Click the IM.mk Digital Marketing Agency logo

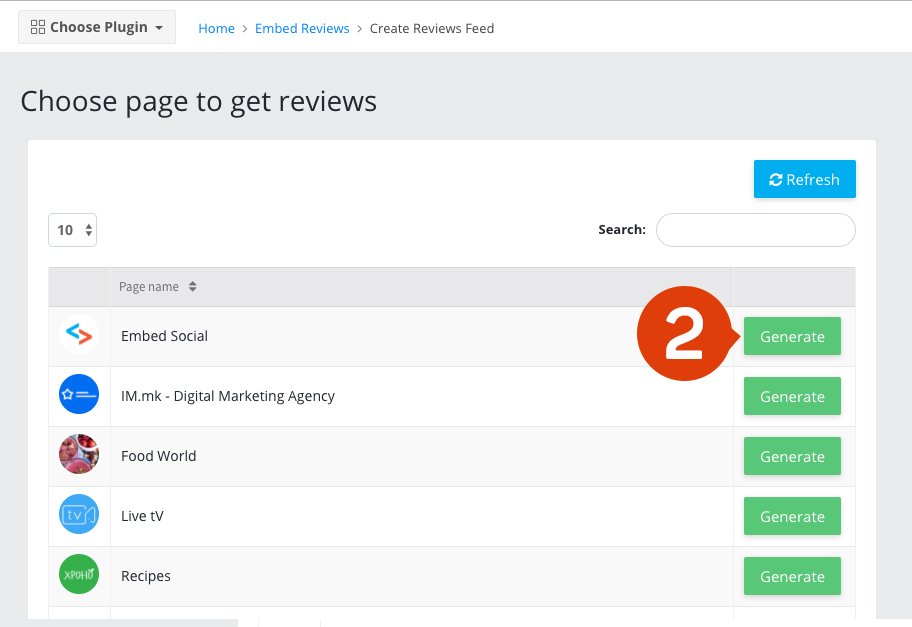[x=79, y=394]
